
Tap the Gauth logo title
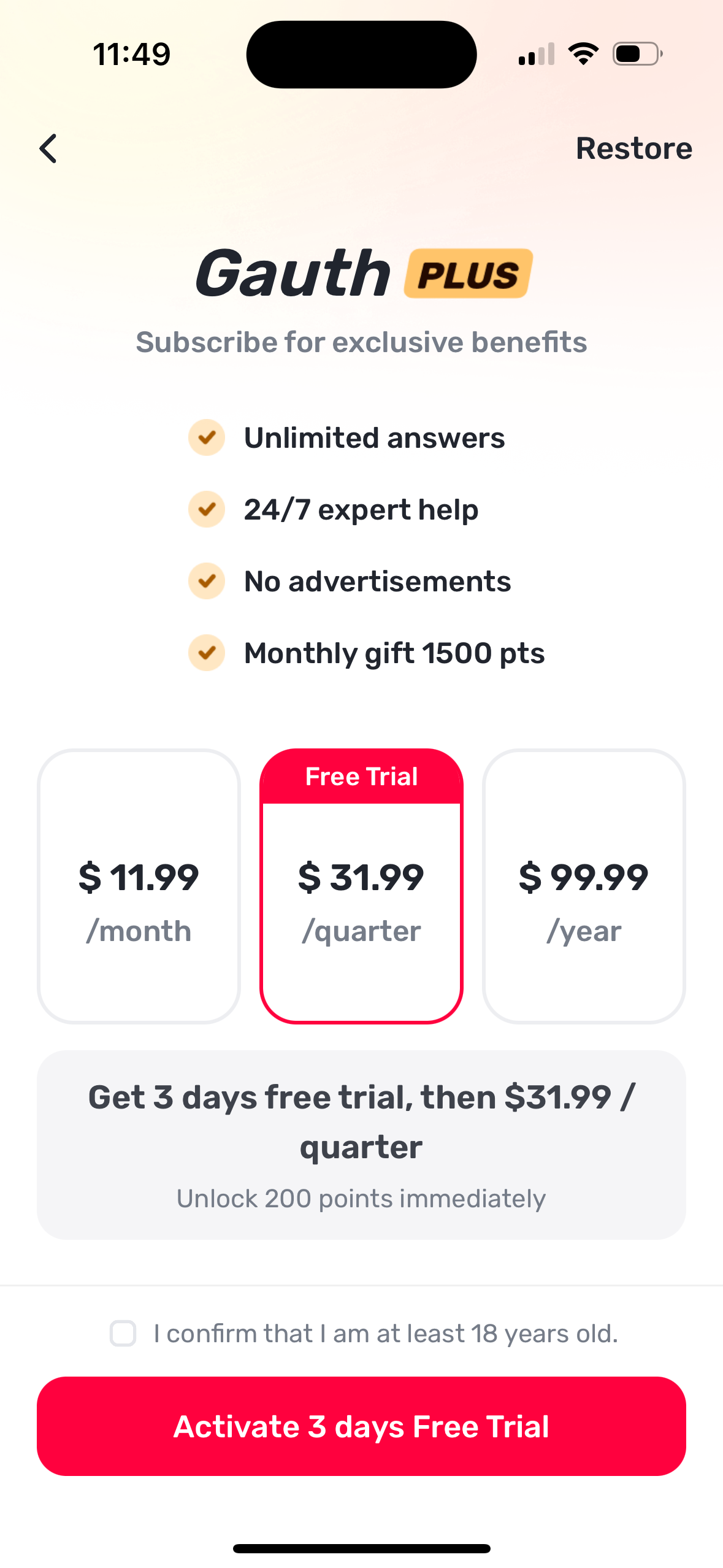(293, 273)
